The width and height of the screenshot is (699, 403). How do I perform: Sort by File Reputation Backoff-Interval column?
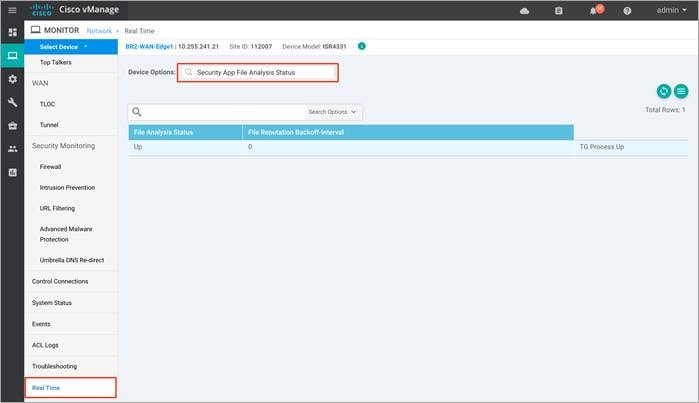[x=408, y=132]
